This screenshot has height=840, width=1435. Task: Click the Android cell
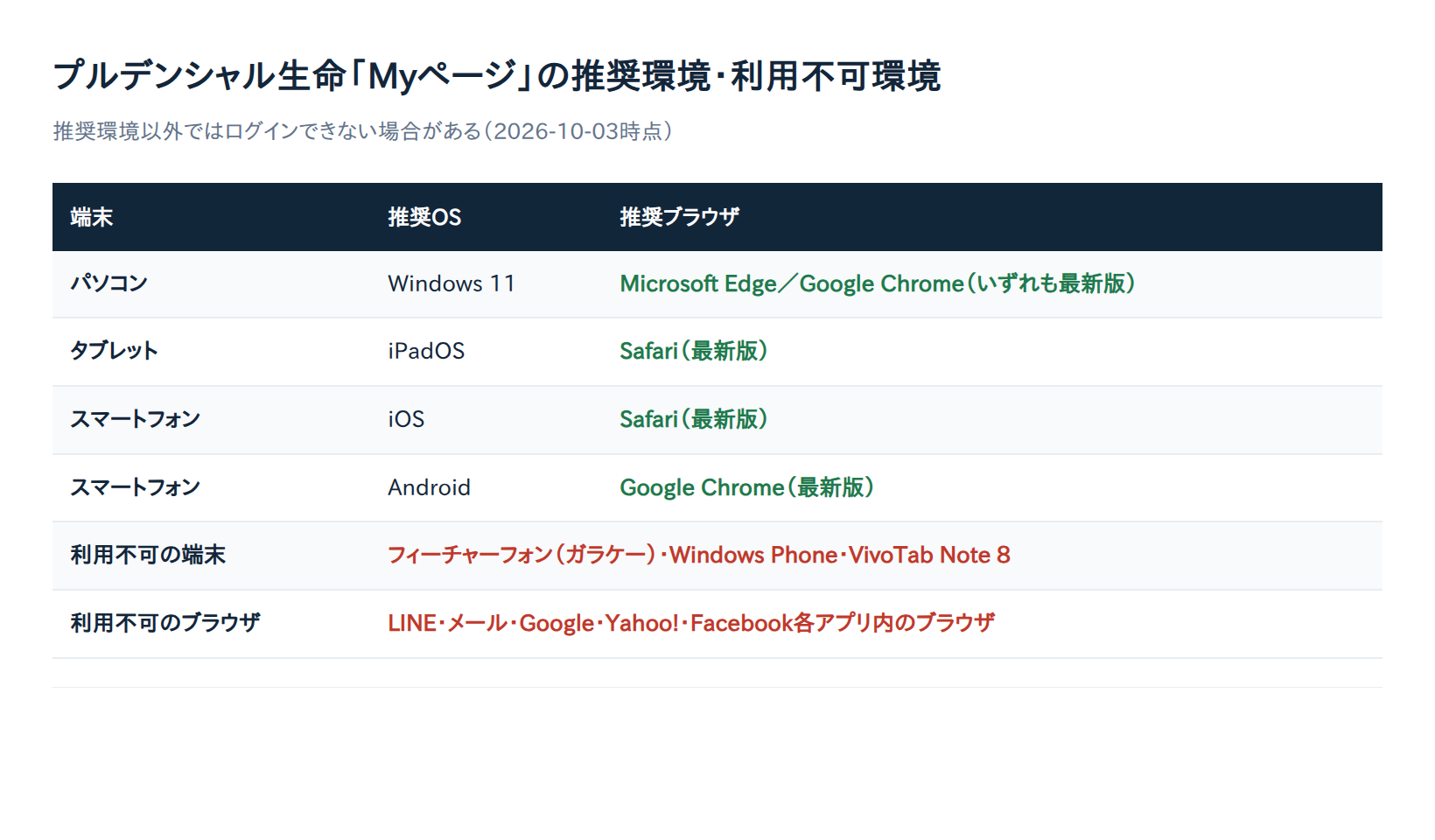click(429, 487)
